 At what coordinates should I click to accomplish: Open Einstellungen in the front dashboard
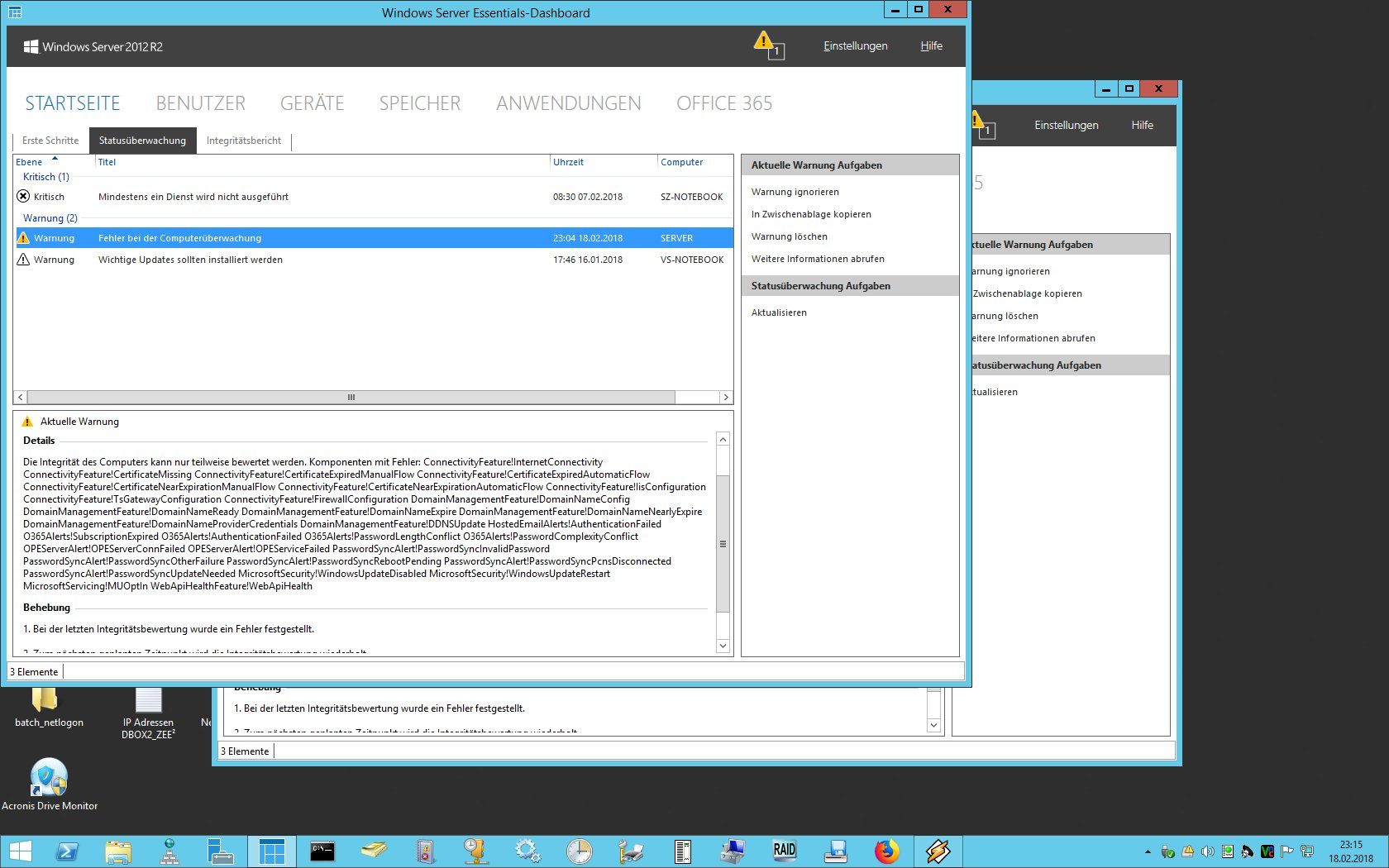pos(855,46)
